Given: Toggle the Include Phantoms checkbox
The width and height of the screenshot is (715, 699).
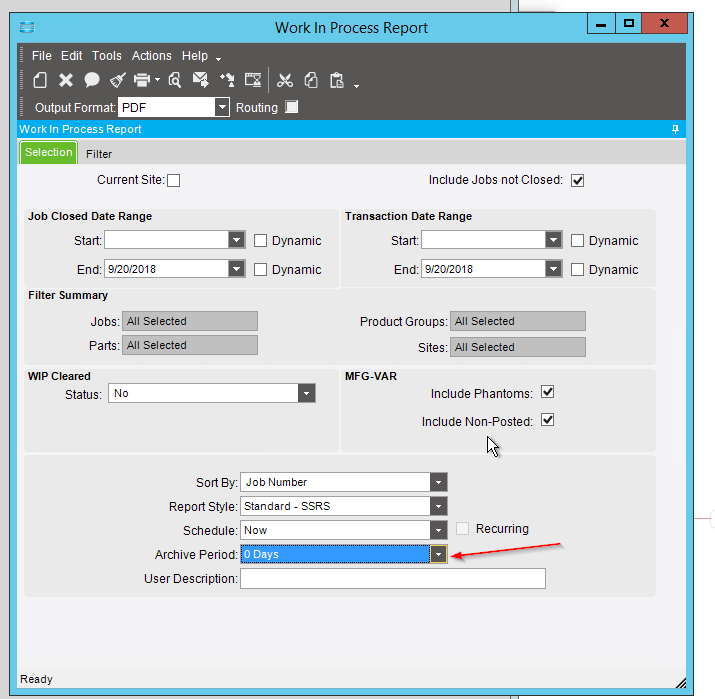Looking at the screenshot, I should click(547, 392).
